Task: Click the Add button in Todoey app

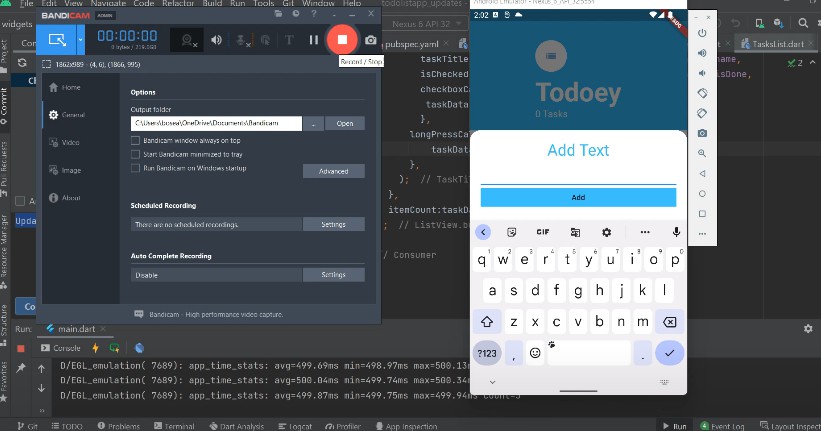Action: (x=578, y=197)
